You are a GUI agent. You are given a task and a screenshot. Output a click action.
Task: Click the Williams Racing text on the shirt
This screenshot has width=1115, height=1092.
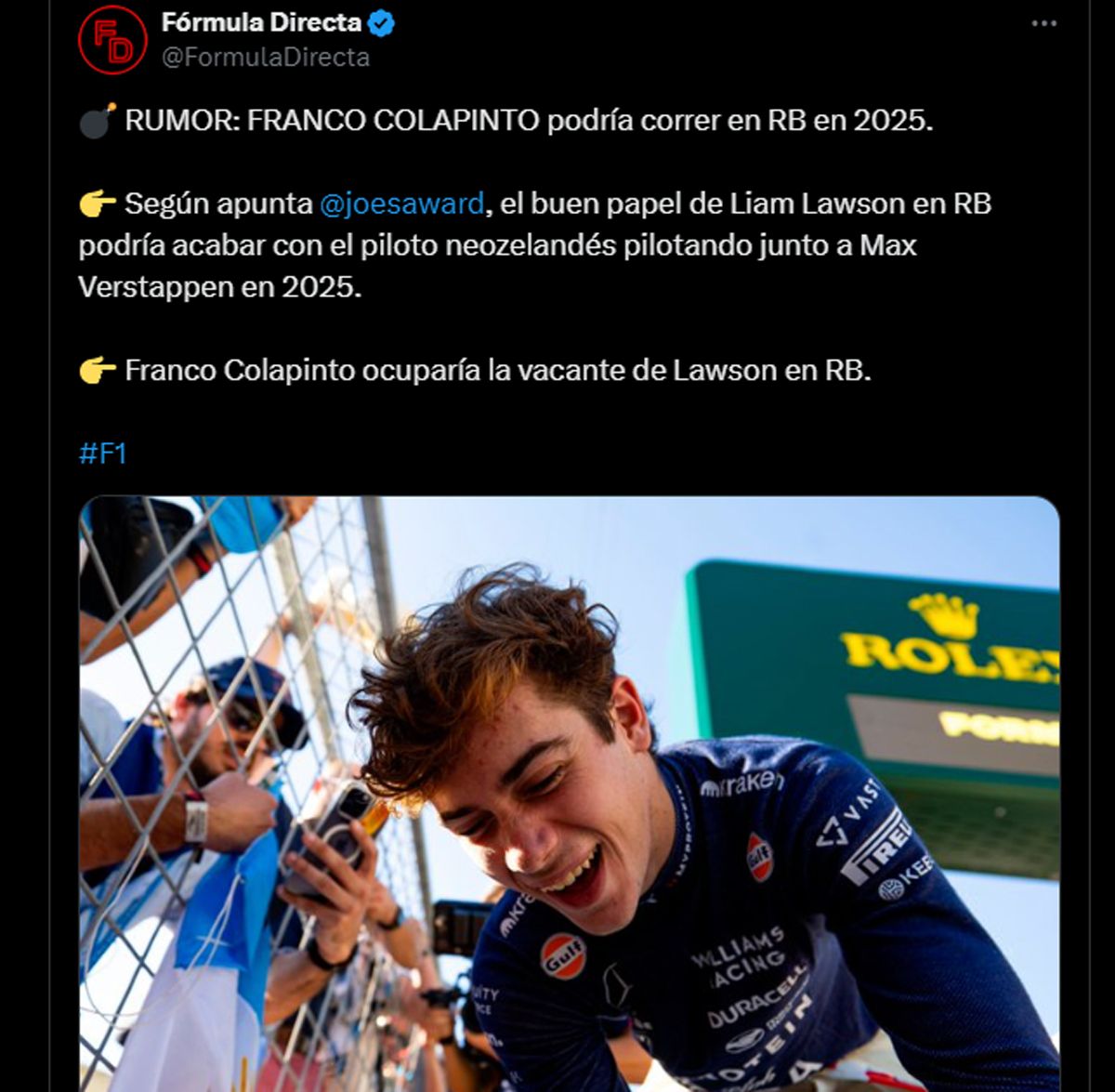[741, 958]
